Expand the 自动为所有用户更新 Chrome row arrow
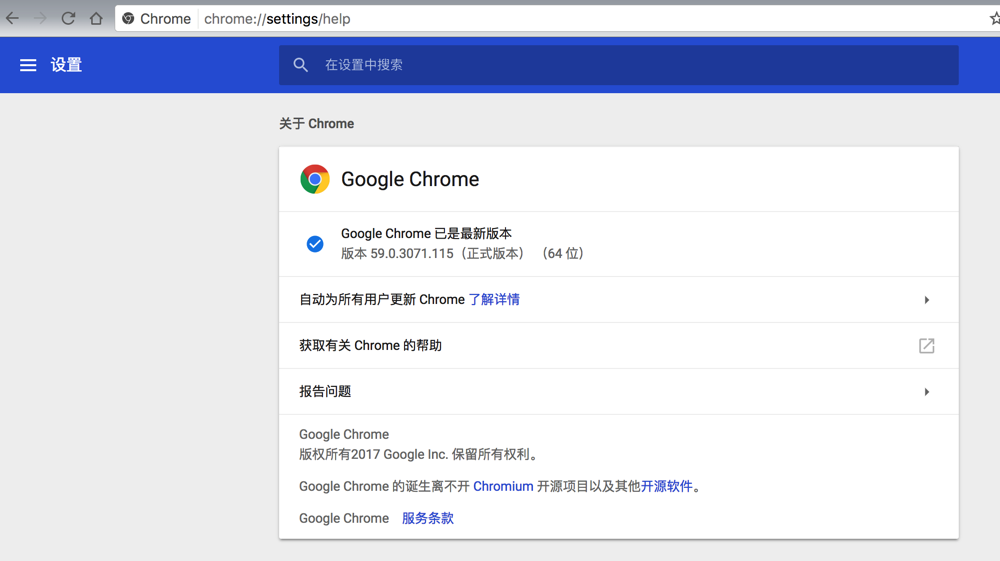 (x=927, y=300)
